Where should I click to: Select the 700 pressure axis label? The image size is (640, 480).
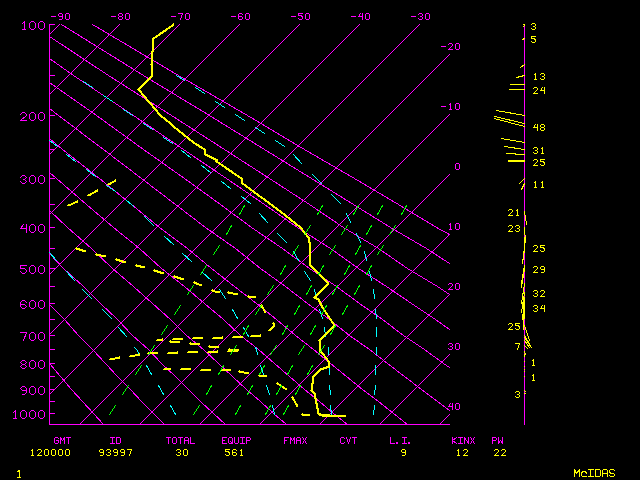coord(32,337)
